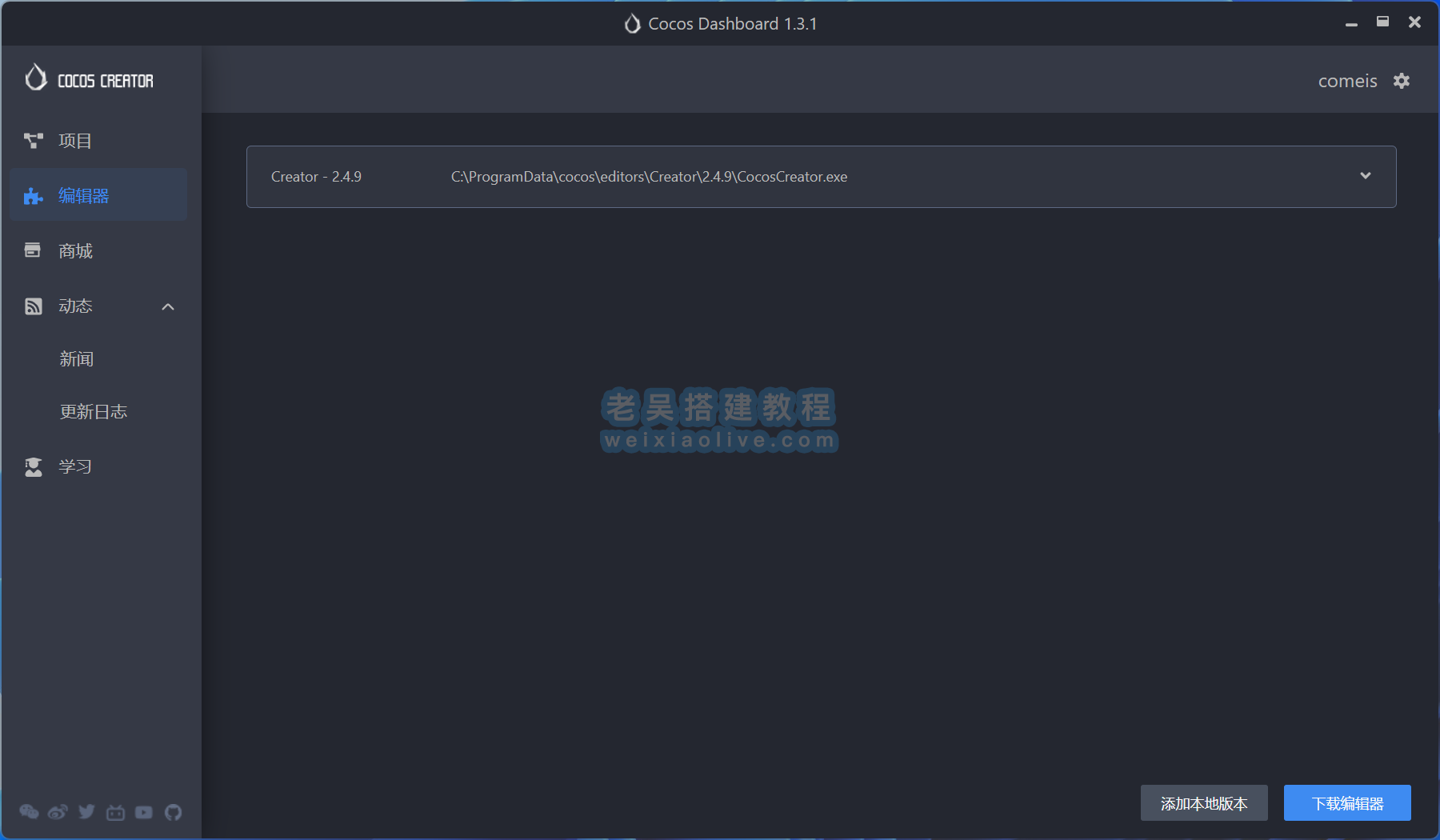Open 更新日志 changelog item
Screen dimensions: 1440x840
coord(94,412)
